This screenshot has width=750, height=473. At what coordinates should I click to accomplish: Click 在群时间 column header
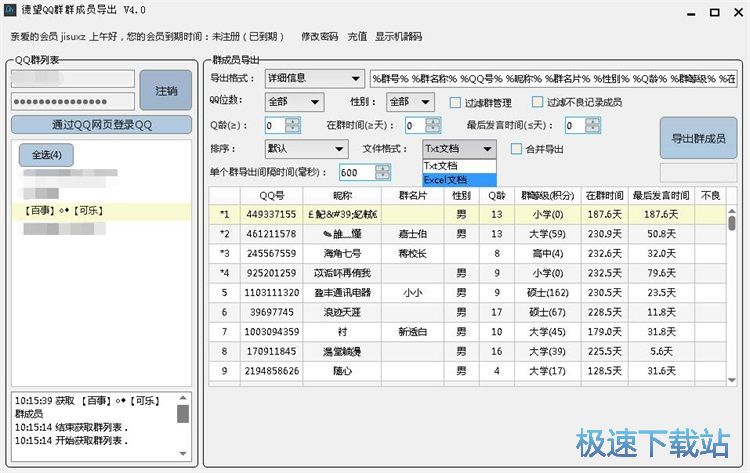605,195
